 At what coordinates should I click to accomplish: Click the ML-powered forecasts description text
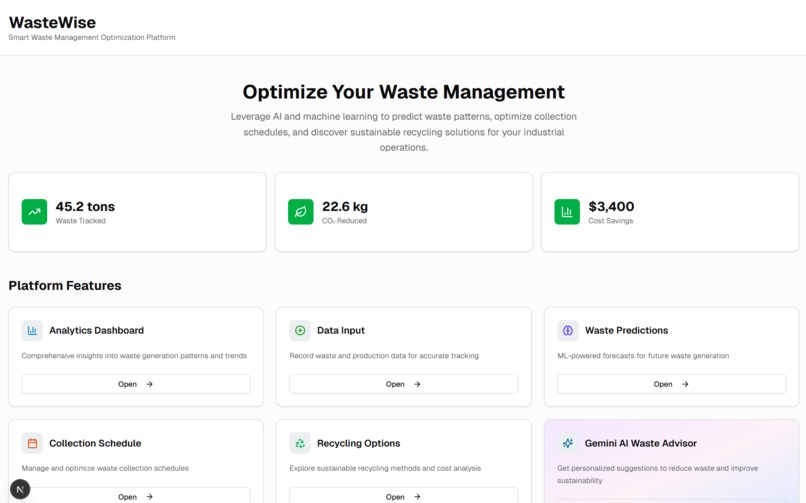click(x=643, y=356)
